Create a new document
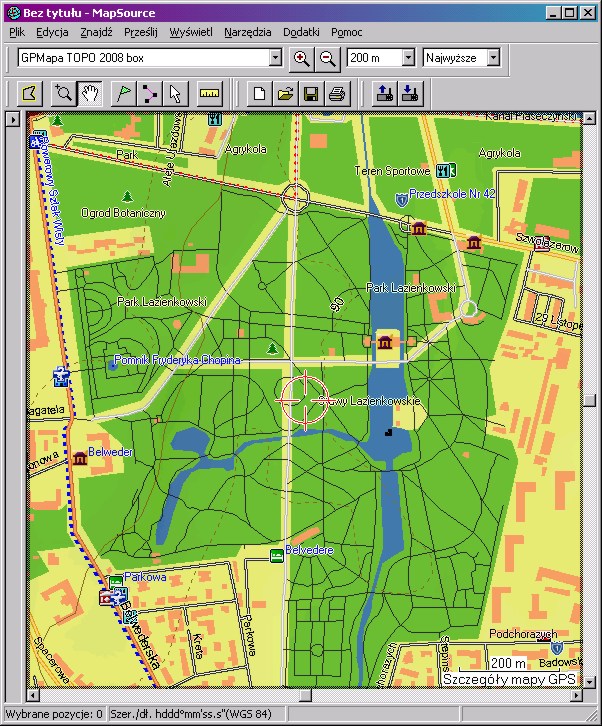The height and width of the screenshot is (726, 602). pos(259,94)
